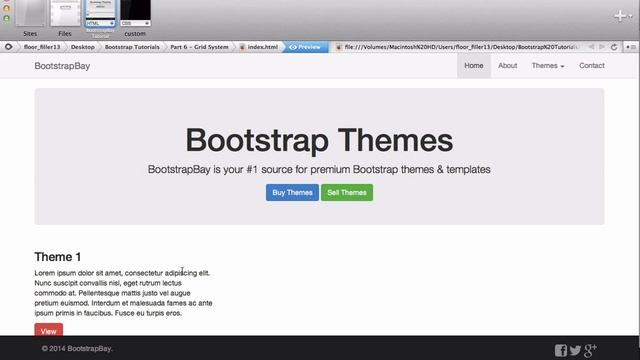640x360 pixels.
Task: Select floor_filler13 in the path bar
Action: [x=42, y=47]
